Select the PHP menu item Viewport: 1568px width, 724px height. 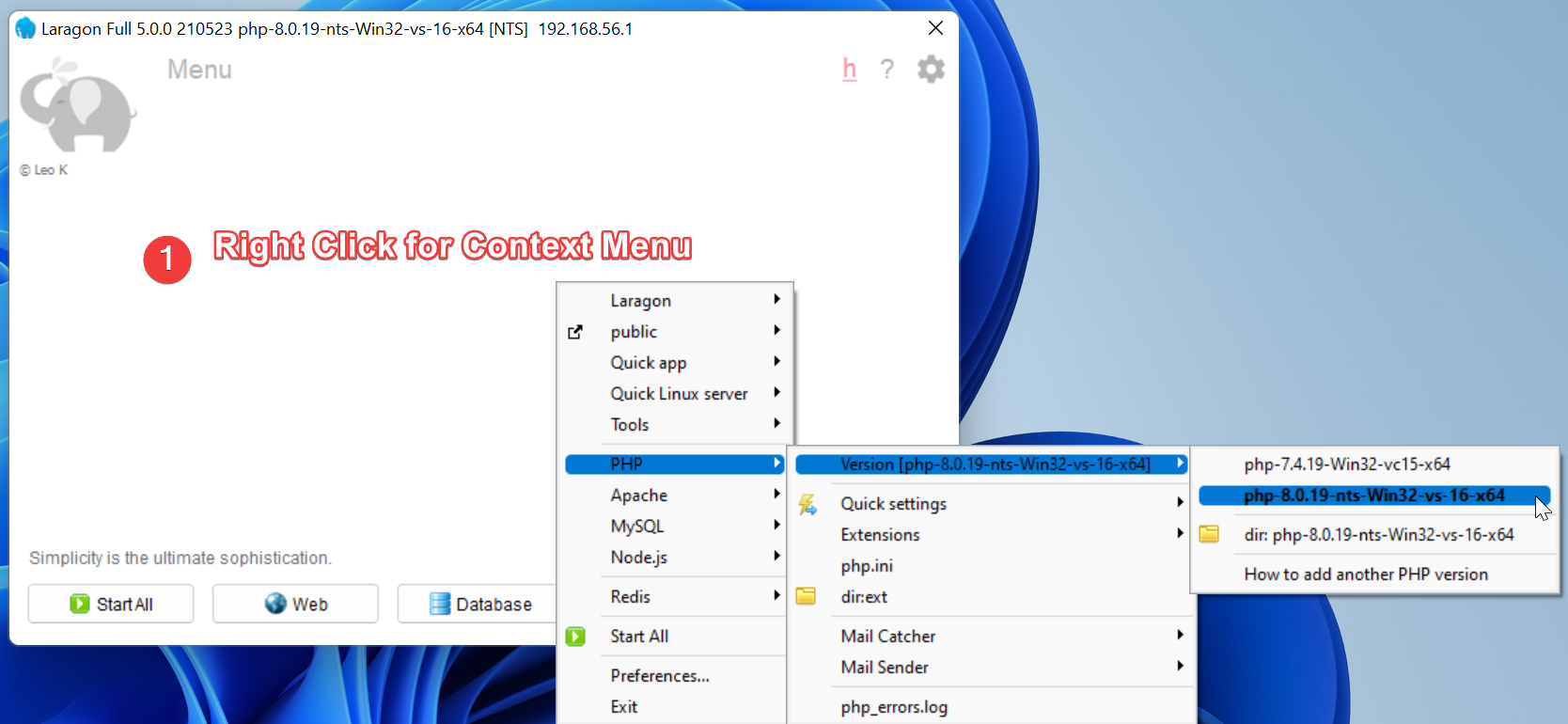pyautogui.click(x=675, y=464)
